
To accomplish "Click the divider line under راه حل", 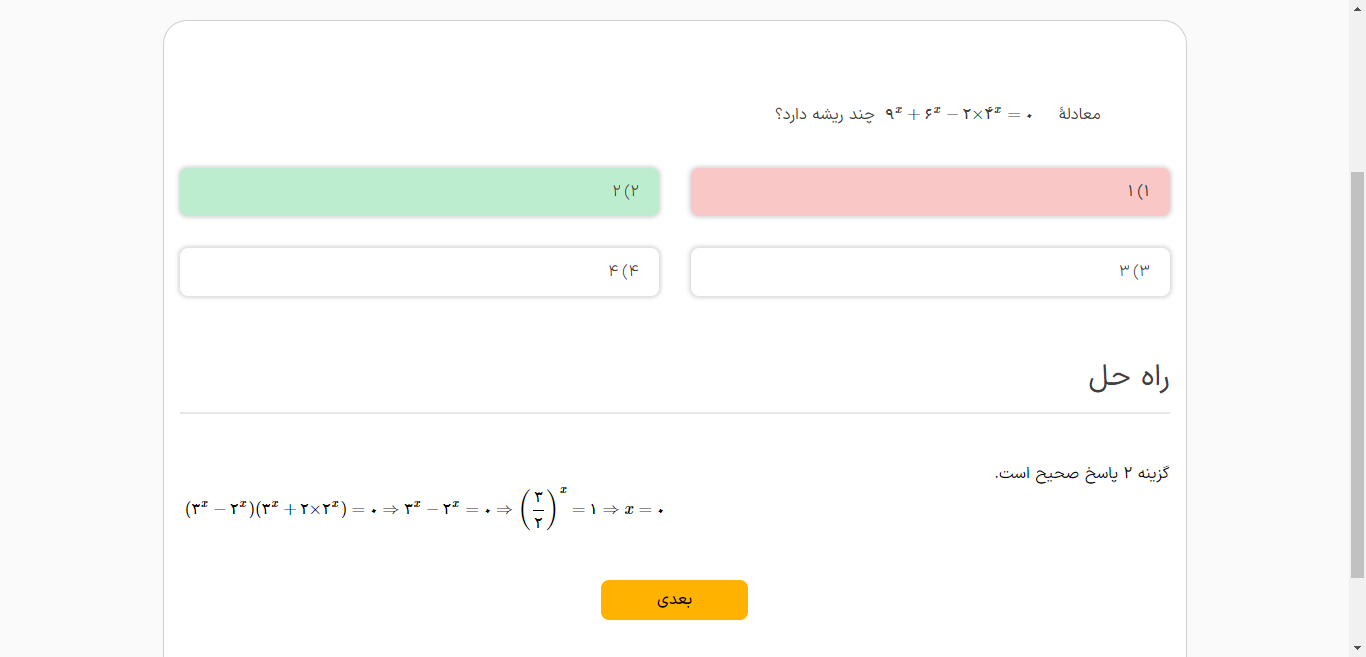I will (675, 413).
